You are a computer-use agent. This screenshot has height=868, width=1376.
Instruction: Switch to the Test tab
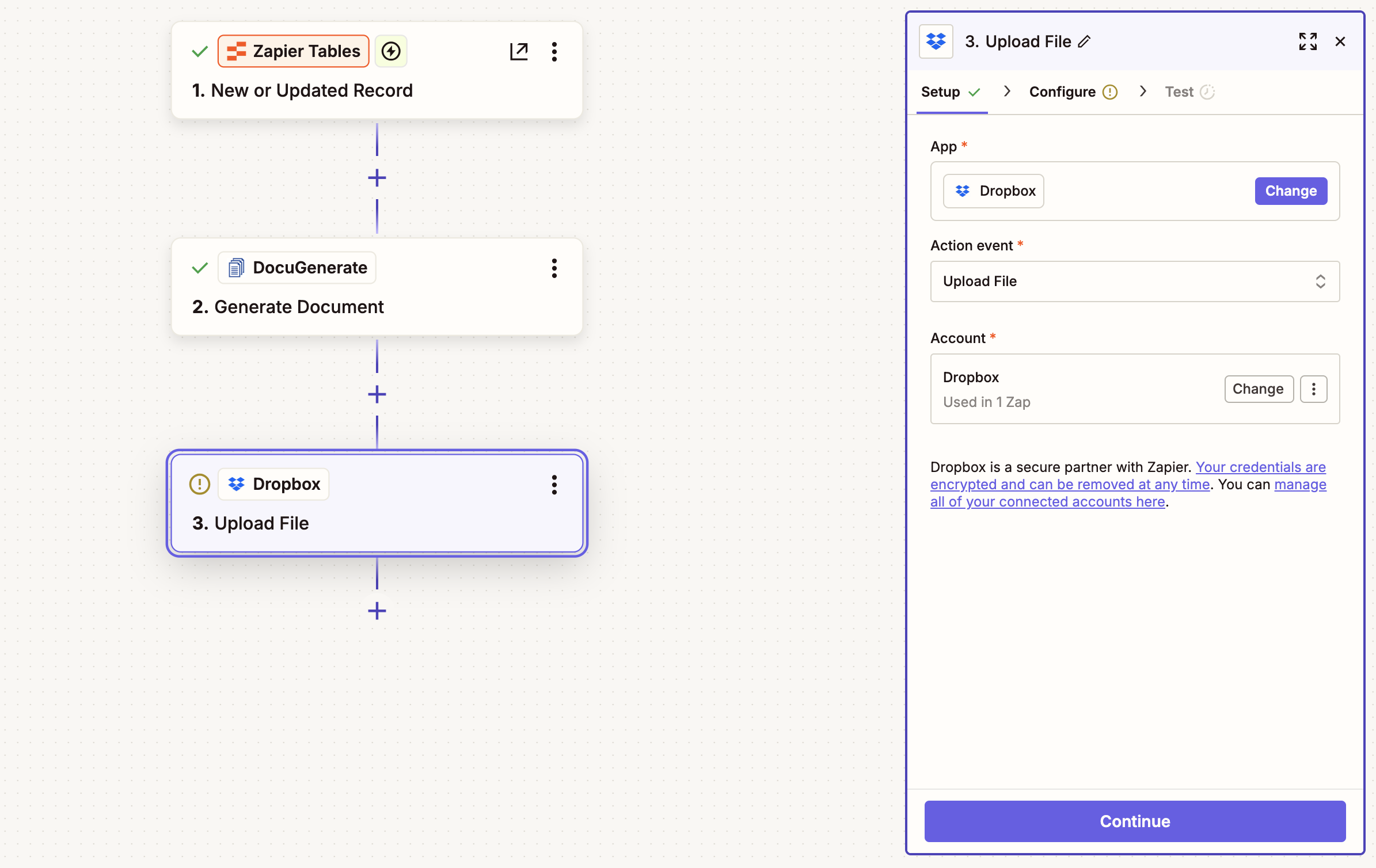tap(1189, 92)
